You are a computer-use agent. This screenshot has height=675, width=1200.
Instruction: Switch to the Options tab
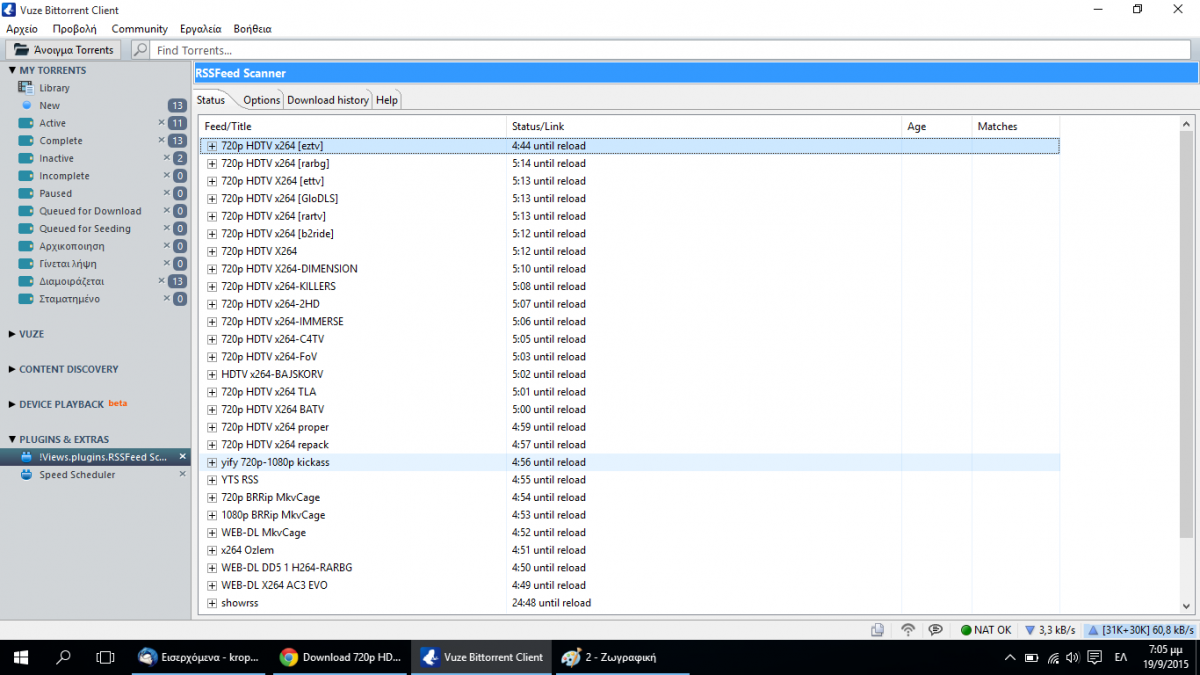coord(261,100)
